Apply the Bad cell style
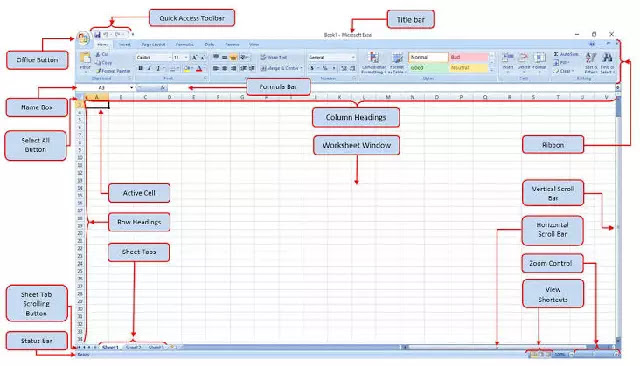 point(469,57)
